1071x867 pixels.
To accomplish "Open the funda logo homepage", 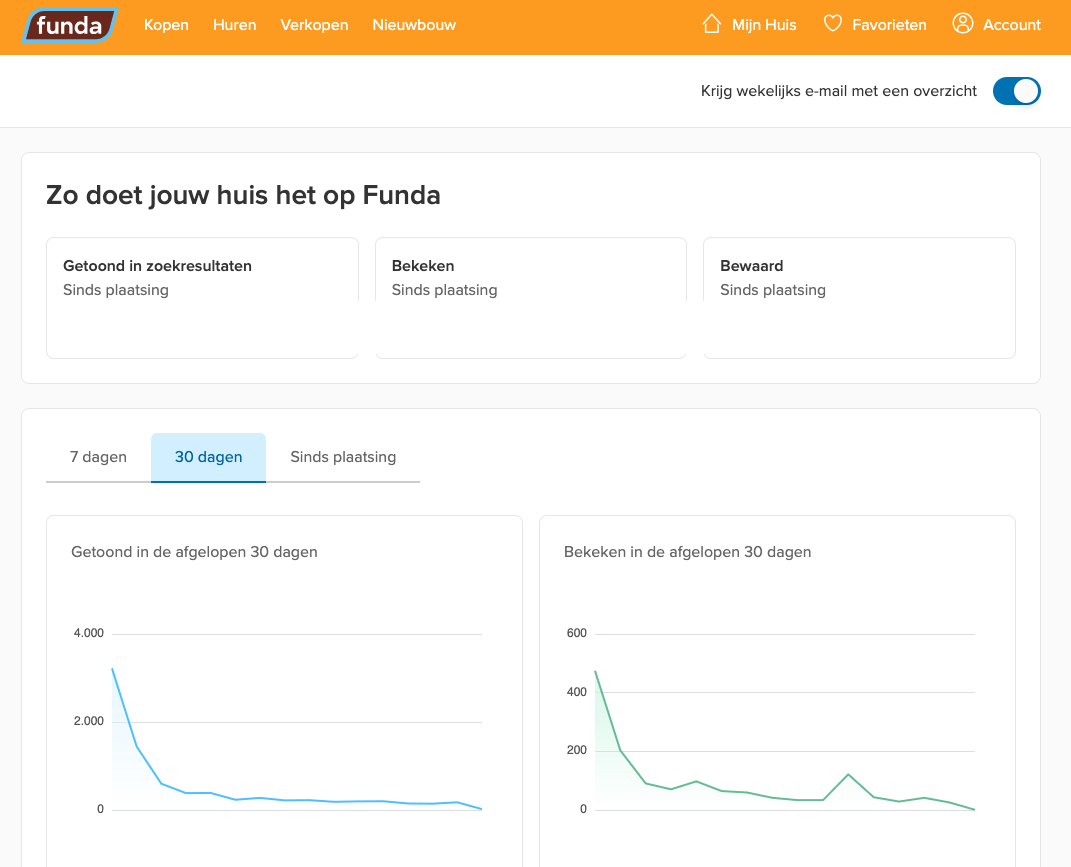I will 70,25.
